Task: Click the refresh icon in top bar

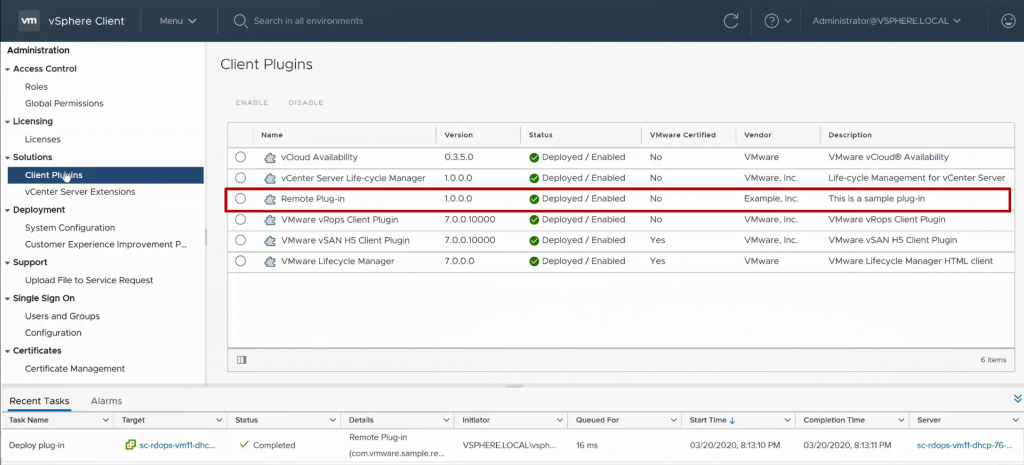Action: 731,20
